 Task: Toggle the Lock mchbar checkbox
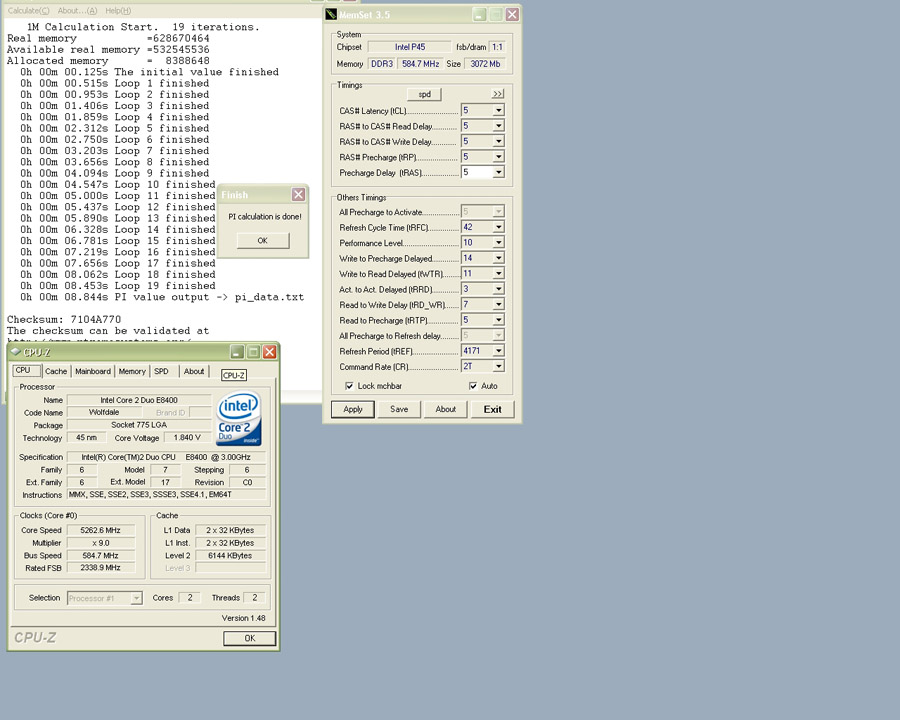click(349, 386)
